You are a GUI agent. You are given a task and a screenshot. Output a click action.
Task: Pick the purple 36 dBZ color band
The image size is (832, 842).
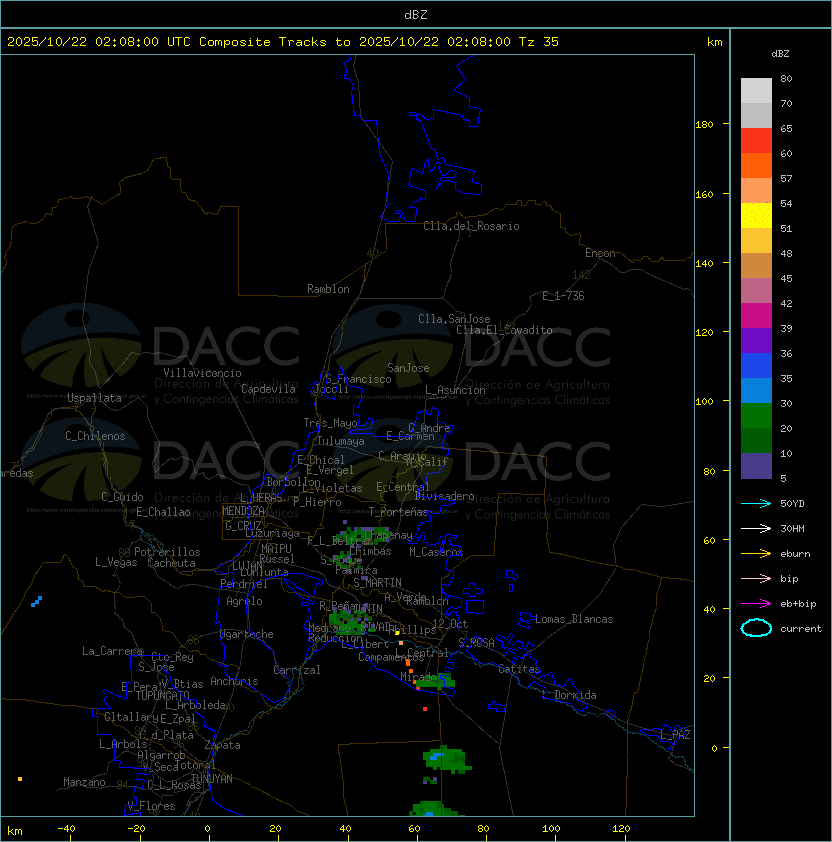pos(756,341)
